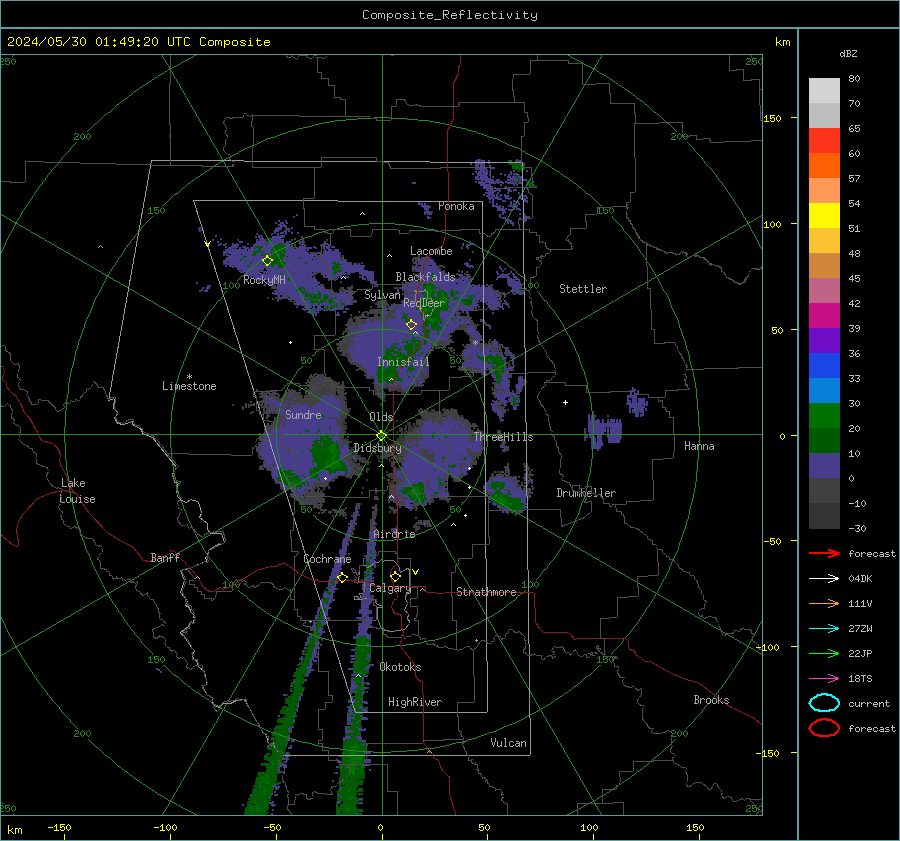Click the 0 dBZ slate-purple swatch
Viewport: 900px width, 841px height.
point(824,466)
